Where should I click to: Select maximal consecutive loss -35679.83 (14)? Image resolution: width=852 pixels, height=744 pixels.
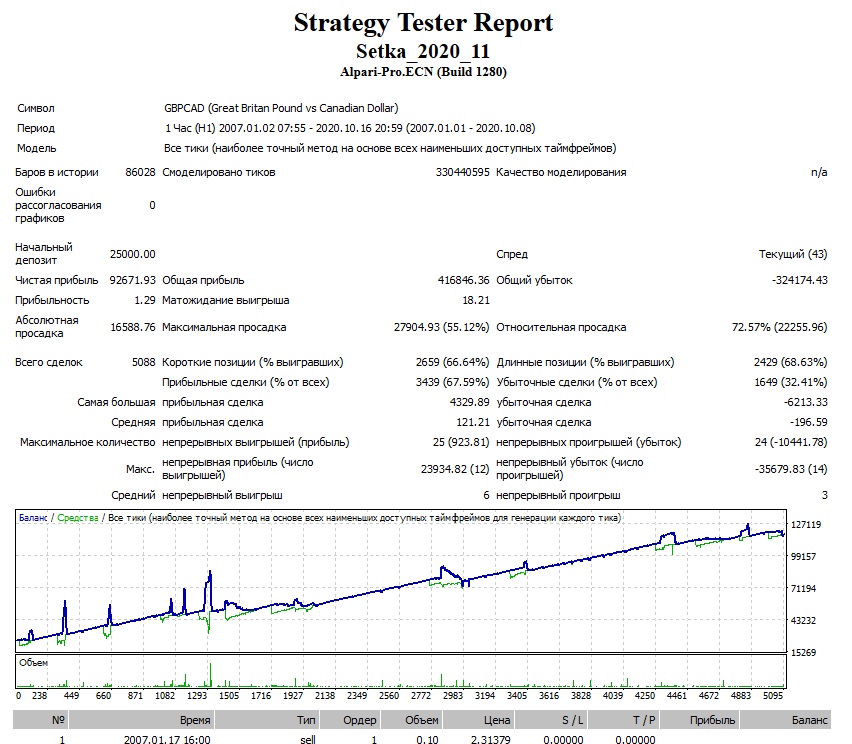791,469
